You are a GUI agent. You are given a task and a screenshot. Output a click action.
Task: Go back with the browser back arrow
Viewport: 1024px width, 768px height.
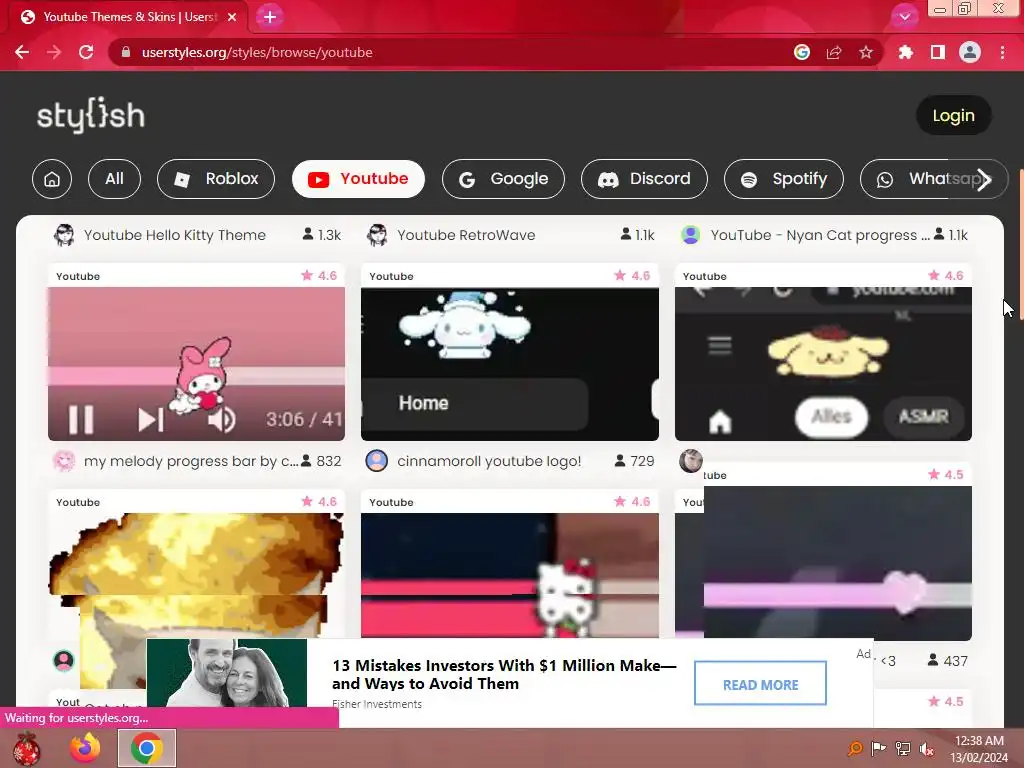point(22,52)
